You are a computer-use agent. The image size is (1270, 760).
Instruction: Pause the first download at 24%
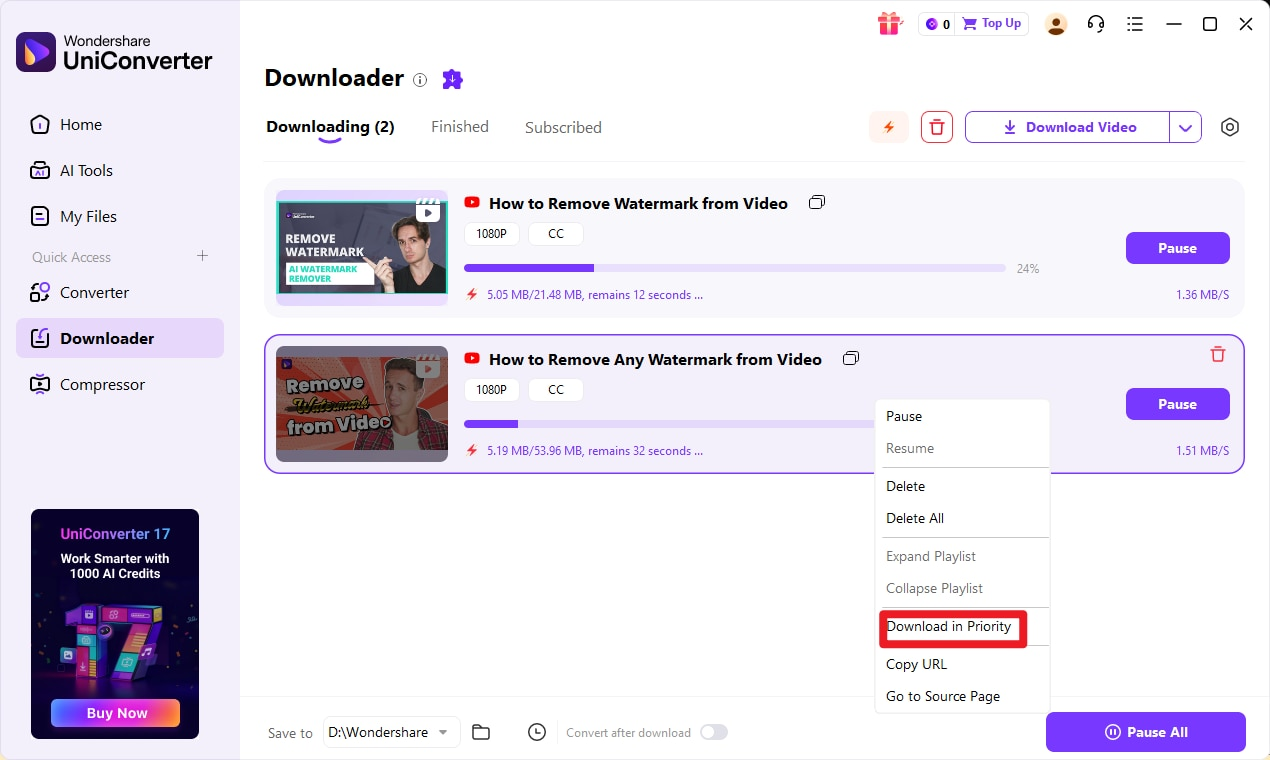(1177, 248)
